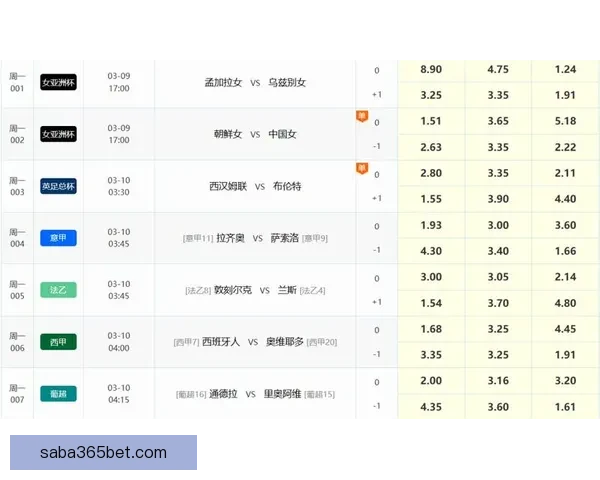Click the dark green 西甲 league badge
Viewport: 600px width, 480px height.
coord(58,342)
